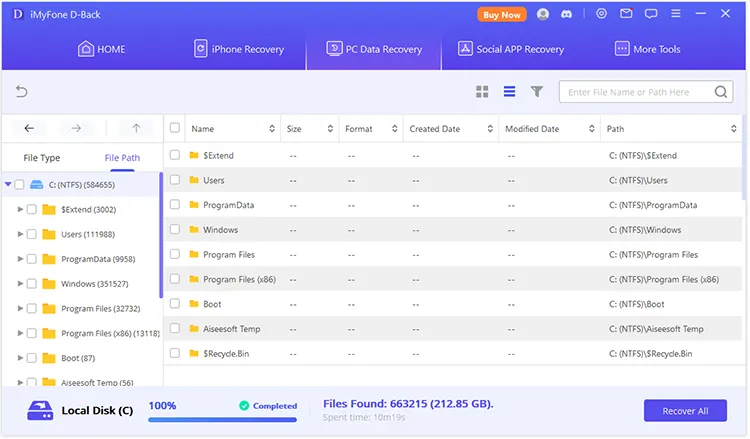Open the feedback chat bubble icon
The height and width of the screenshot is (439, 750).
(x=651, y=14)
